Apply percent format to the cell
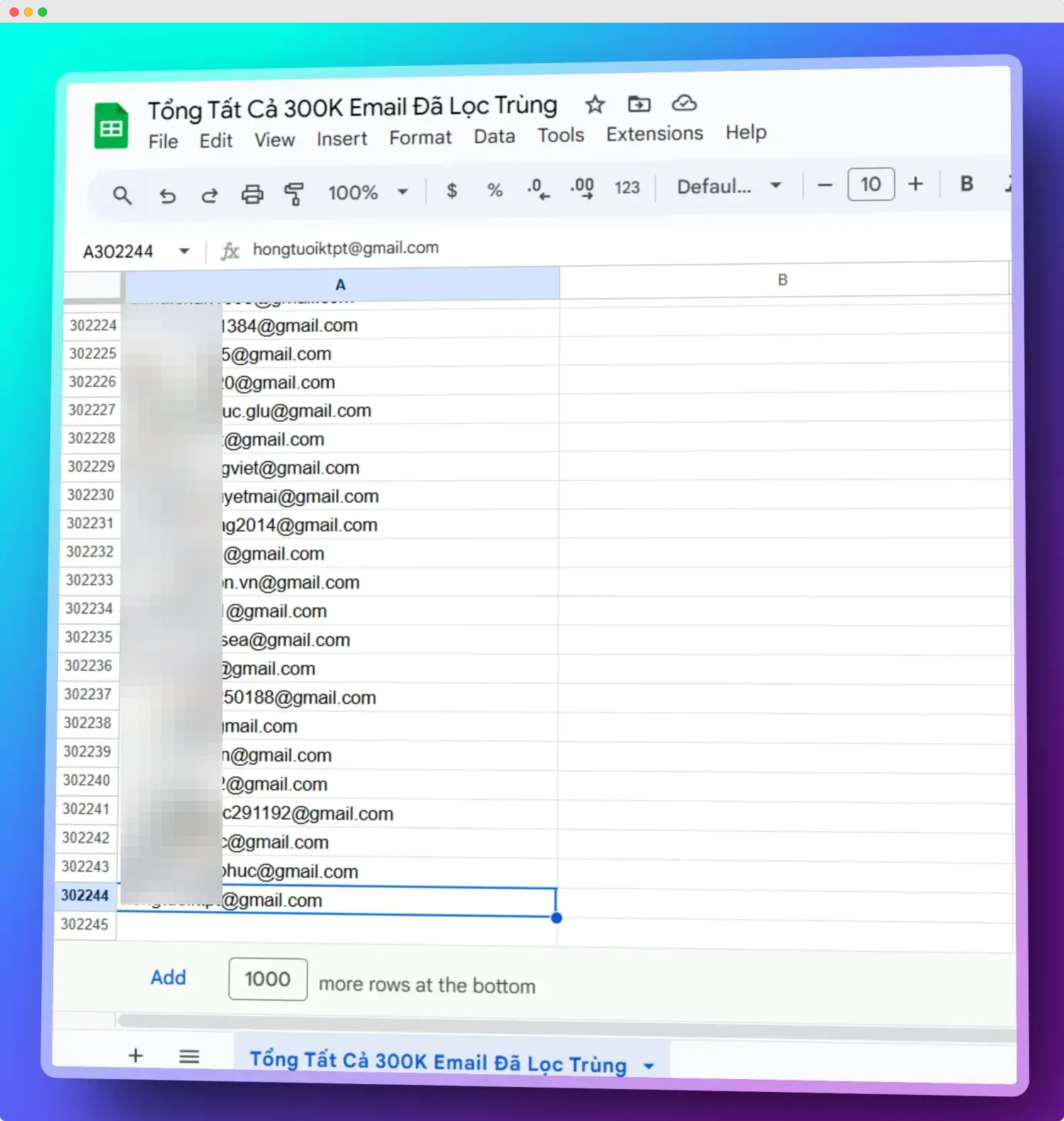 click(x=495, y=189)
